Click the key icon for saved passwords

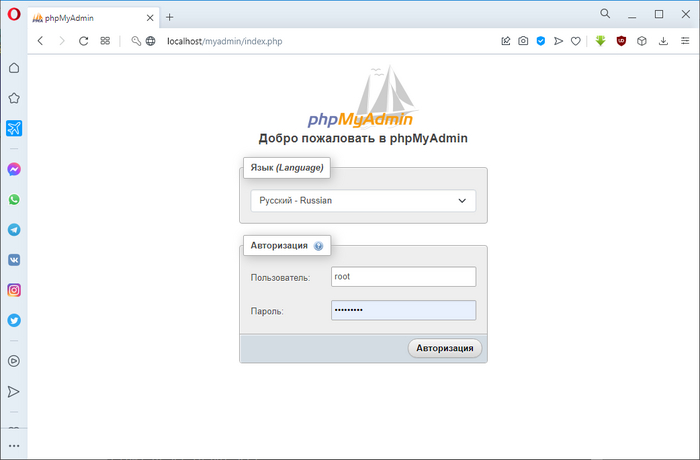pos(136,41)
